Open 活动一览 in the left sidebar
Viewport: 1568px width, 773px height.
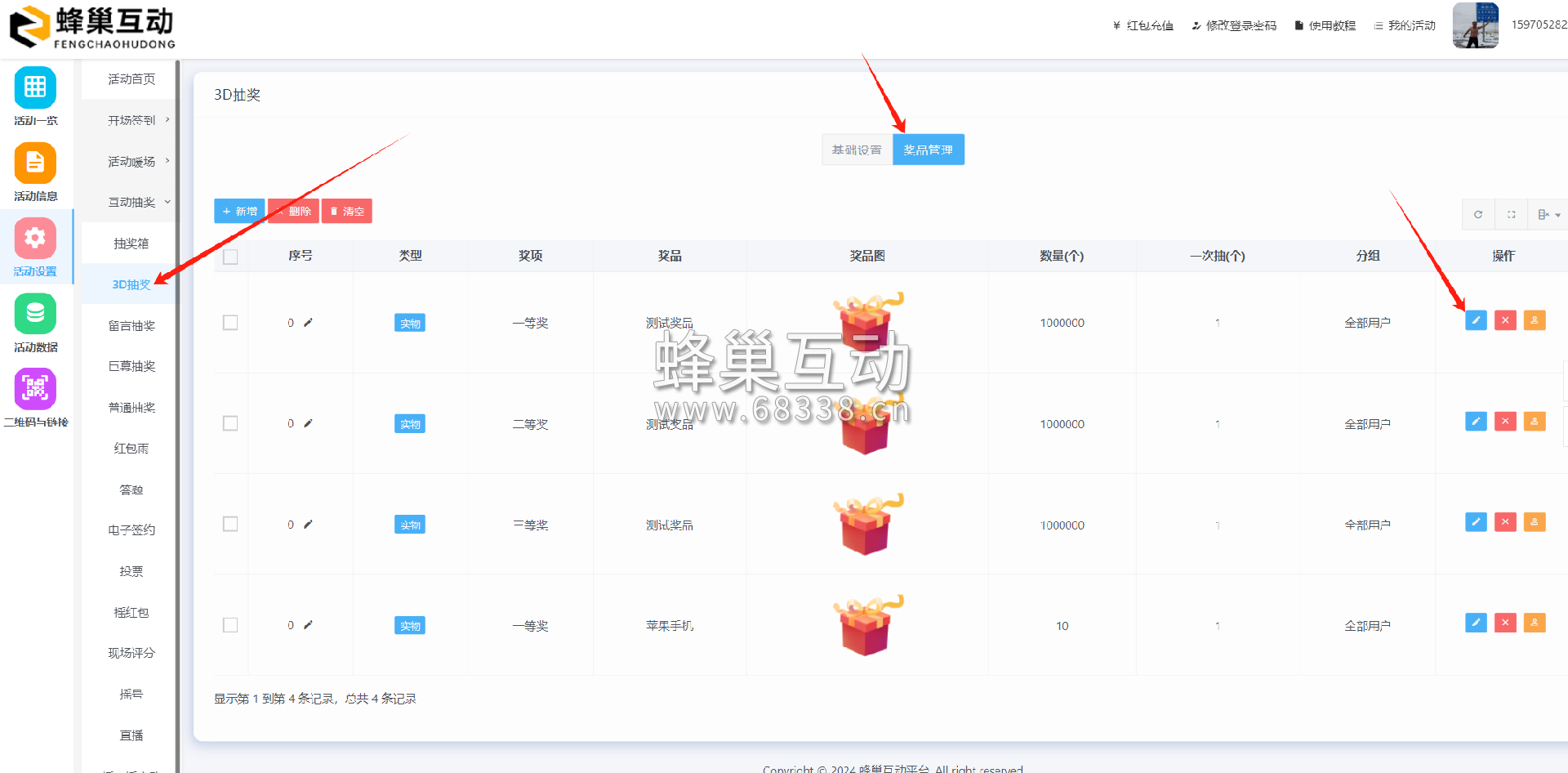(35, 96)
